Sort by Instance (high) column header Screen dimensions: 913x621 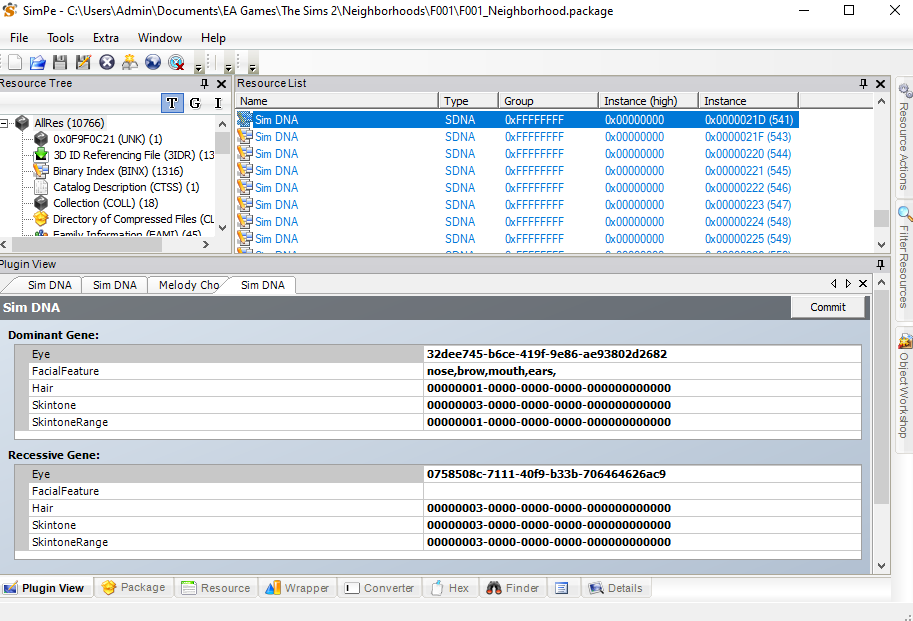649,101
